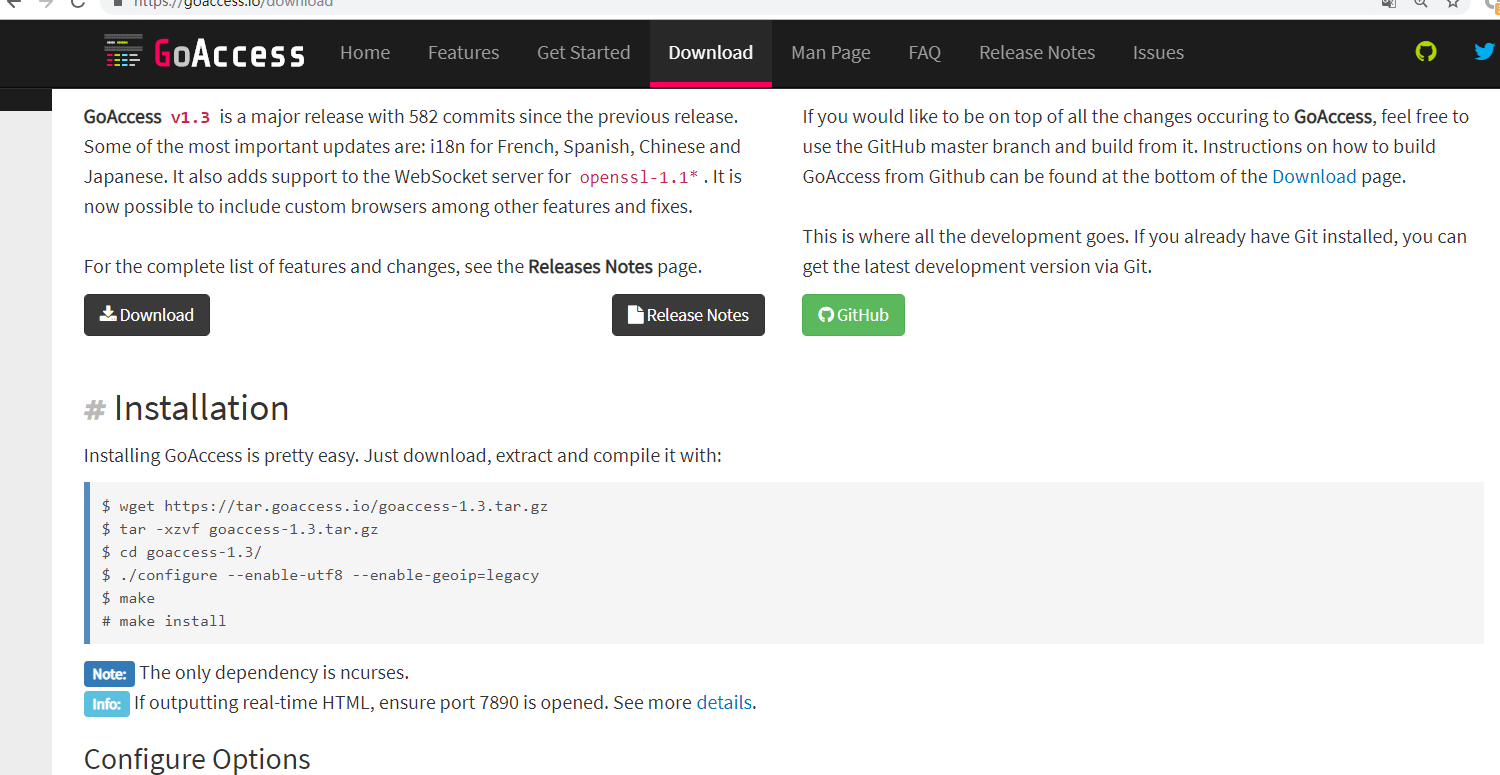This screenshot has height=775, width=1500.
Task: Click the browser reload icon
Action: pyautogui.click(x=77, y=4)
